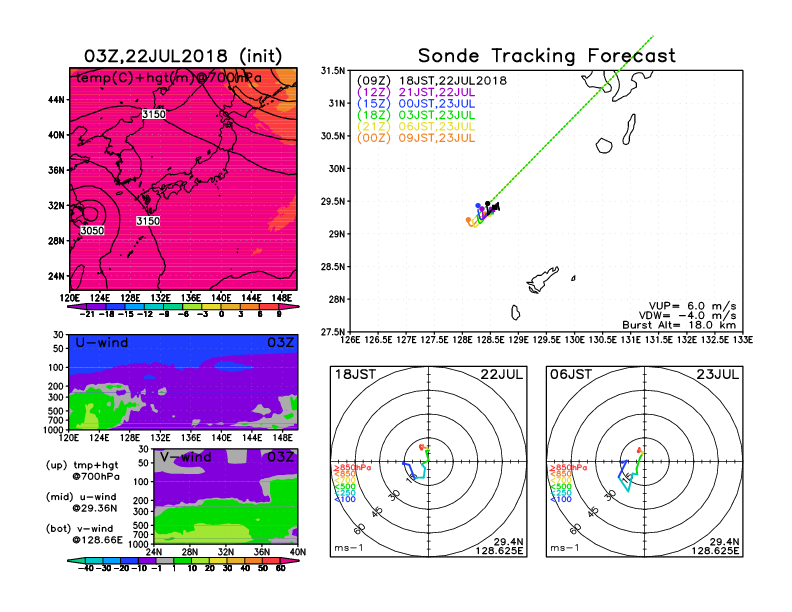Image resolution: width=792 pixels, height=612 pixels.
Task: Click the "3150" contour label near Kyushu
Action: point(148,221)
